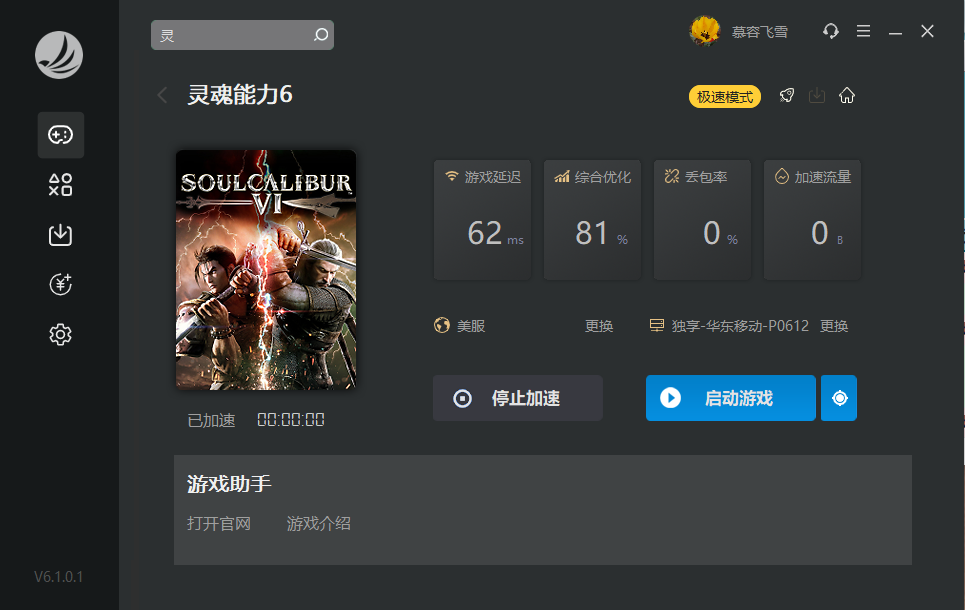Open customer service headset icon
Viewport: 965px width, 610px height.
click(x=830, y=32)
